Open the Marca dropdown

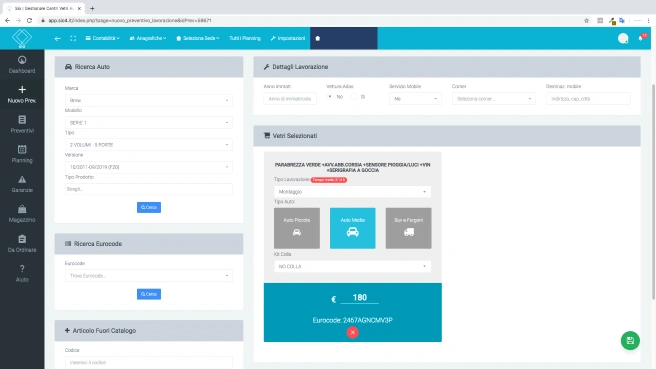(x=149, y=100)
